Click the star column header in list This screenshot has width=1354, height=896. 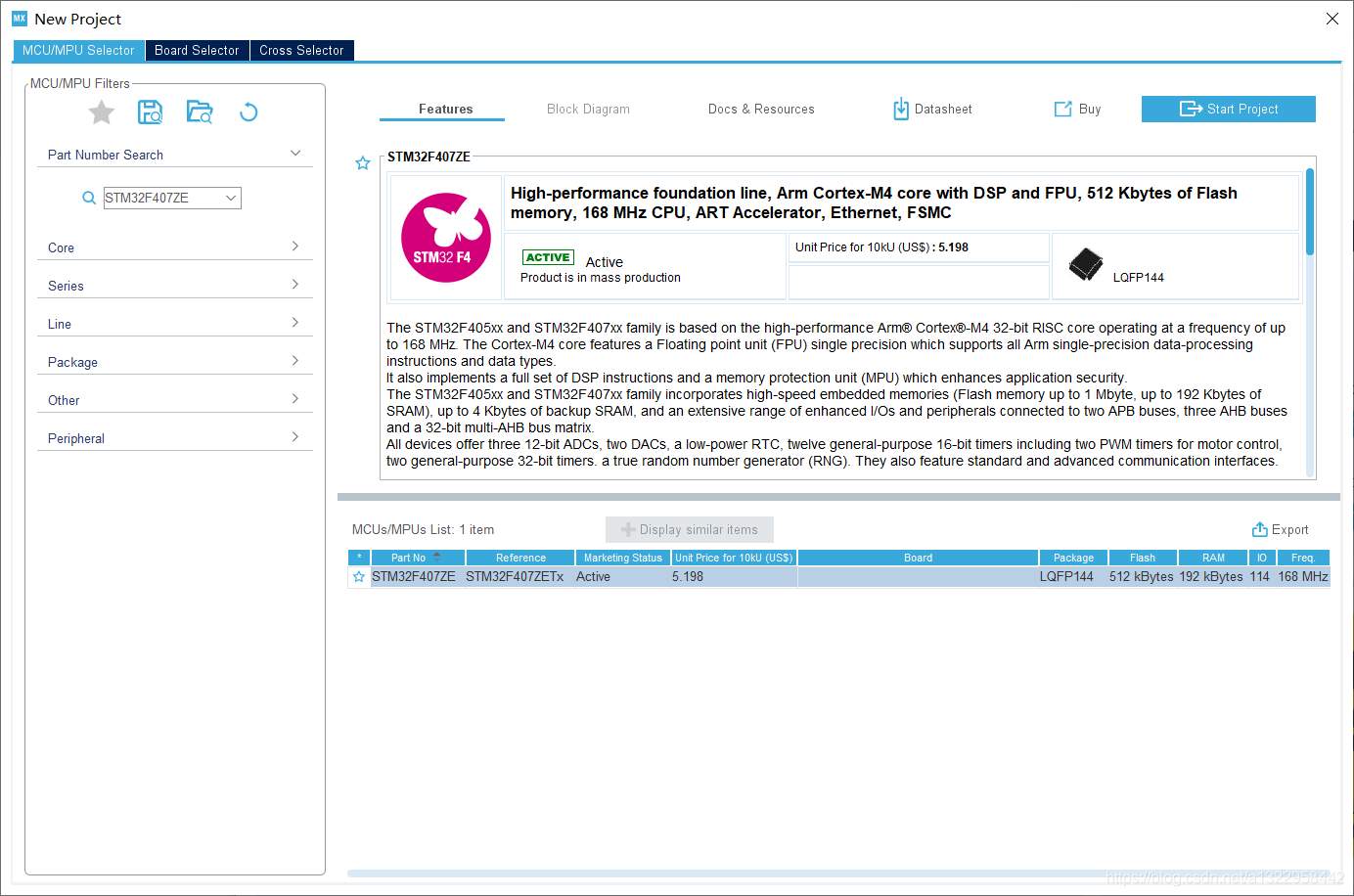(x=359, y=558)
